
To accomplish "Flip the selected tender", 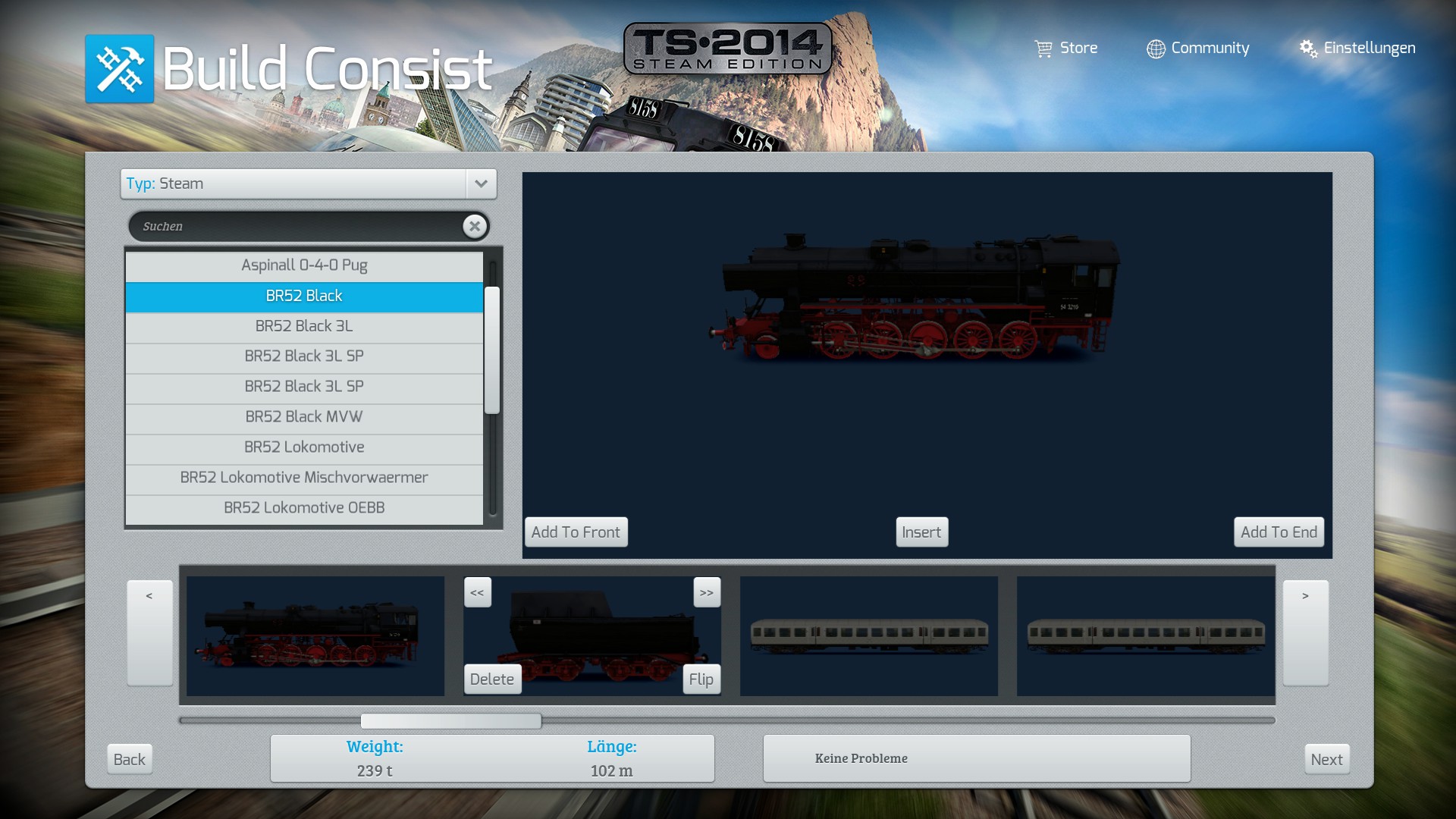I will pyautogui.click(x=701, y=679).
